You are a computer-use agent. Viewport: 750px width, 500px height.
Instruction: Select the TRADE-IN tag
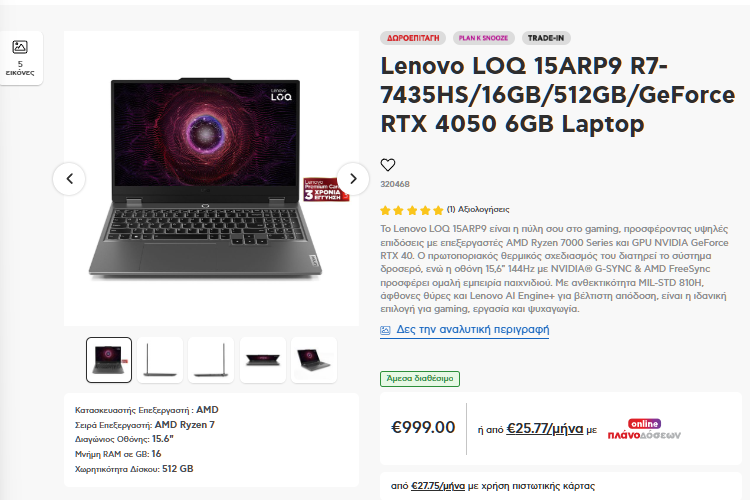point(546,38)
